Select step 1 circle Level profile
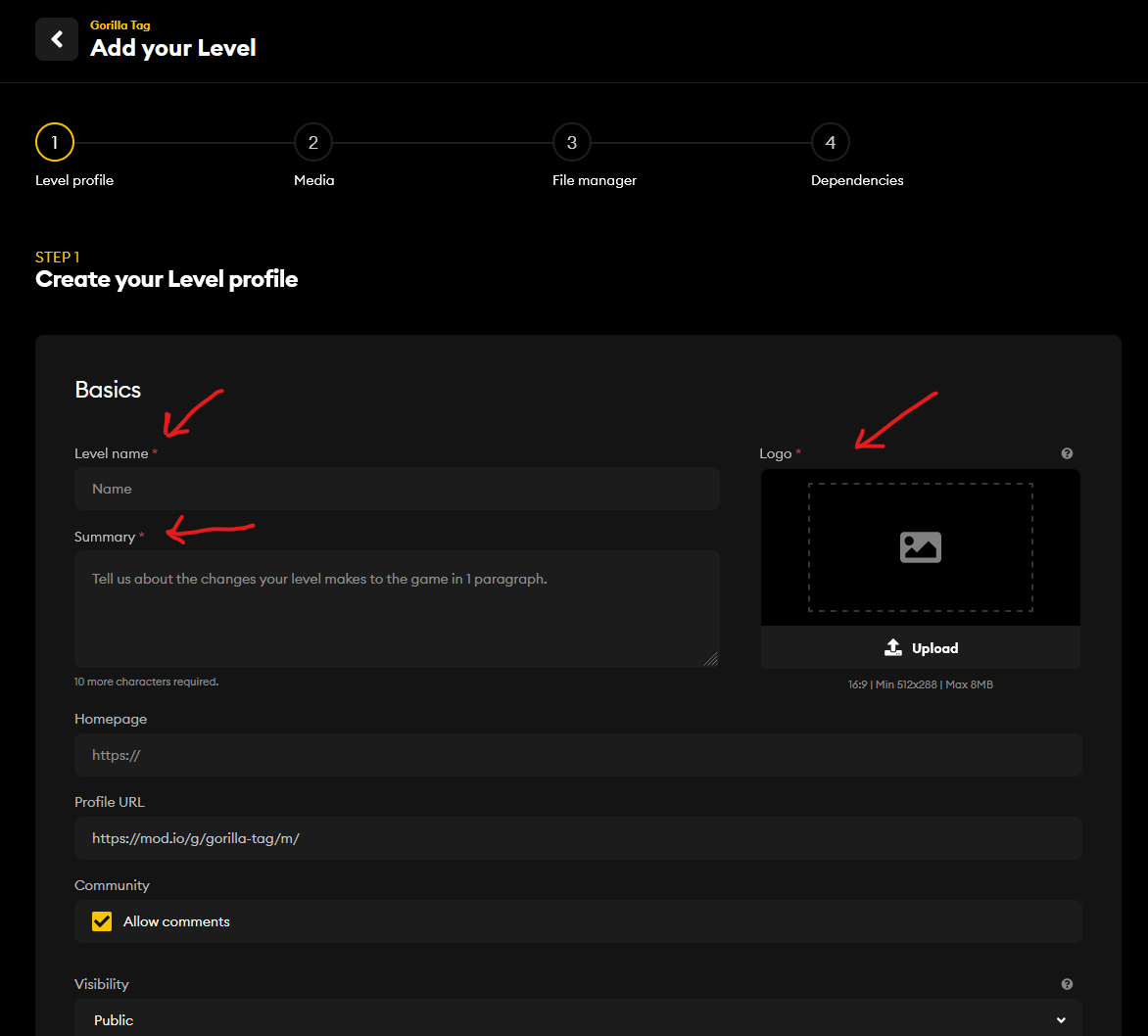The height and width of the screenshot is (1036, 1148). click(x=55, y=143)
